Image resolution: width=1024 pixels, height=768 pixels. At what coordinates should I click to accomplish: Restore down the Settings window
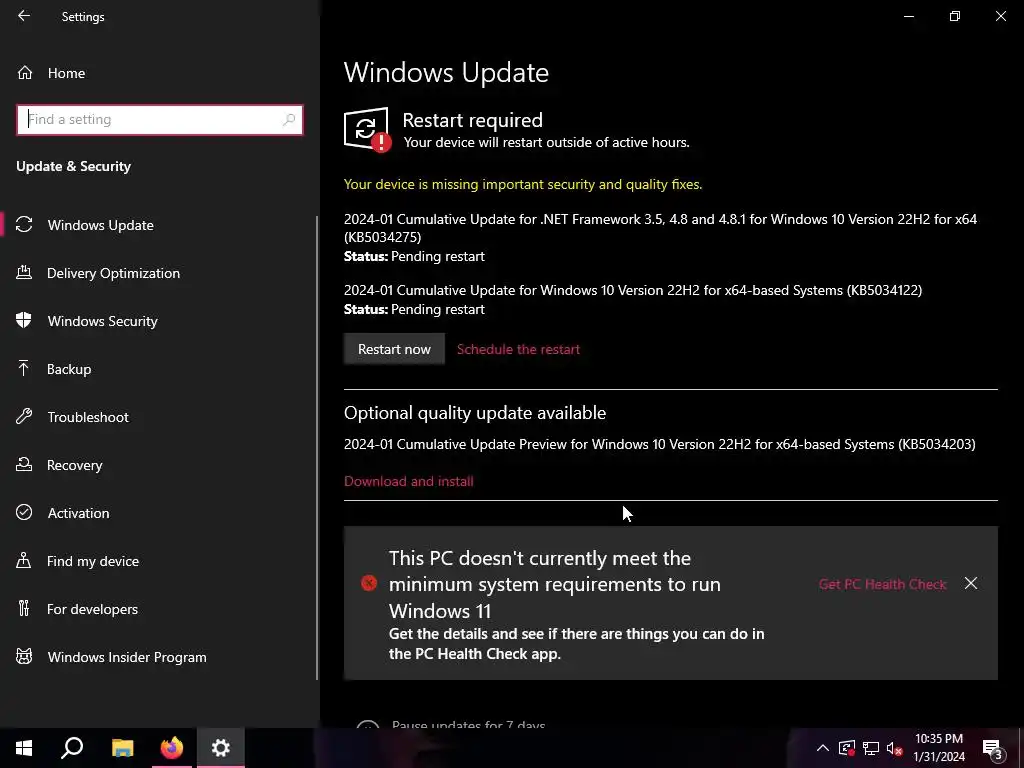(955, 16)
